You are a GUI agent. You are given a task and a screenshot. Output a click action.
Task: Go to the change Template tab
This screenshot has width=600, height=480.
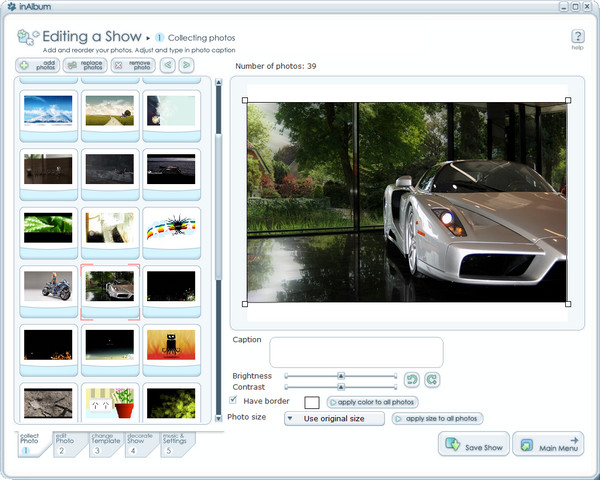point(104,445)
